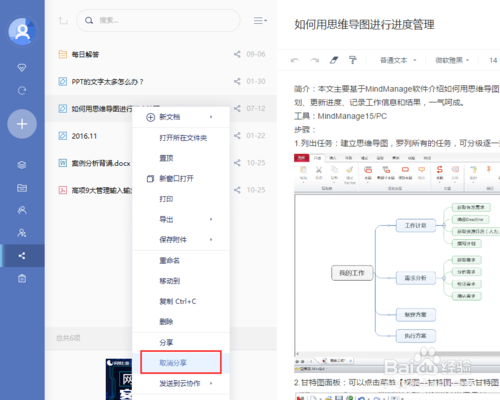Click the 总共6项 status text
This screenshot has width=500, height=400.
click(68, 338)
